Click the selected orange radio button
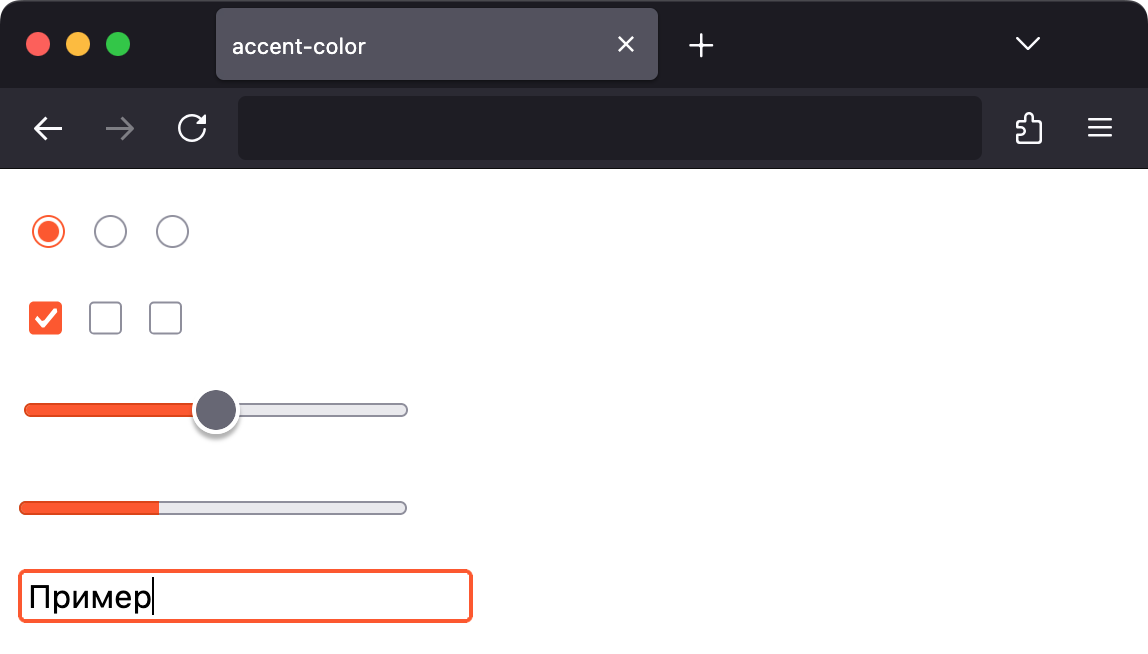1148x654 pixels. click(48, 231)
